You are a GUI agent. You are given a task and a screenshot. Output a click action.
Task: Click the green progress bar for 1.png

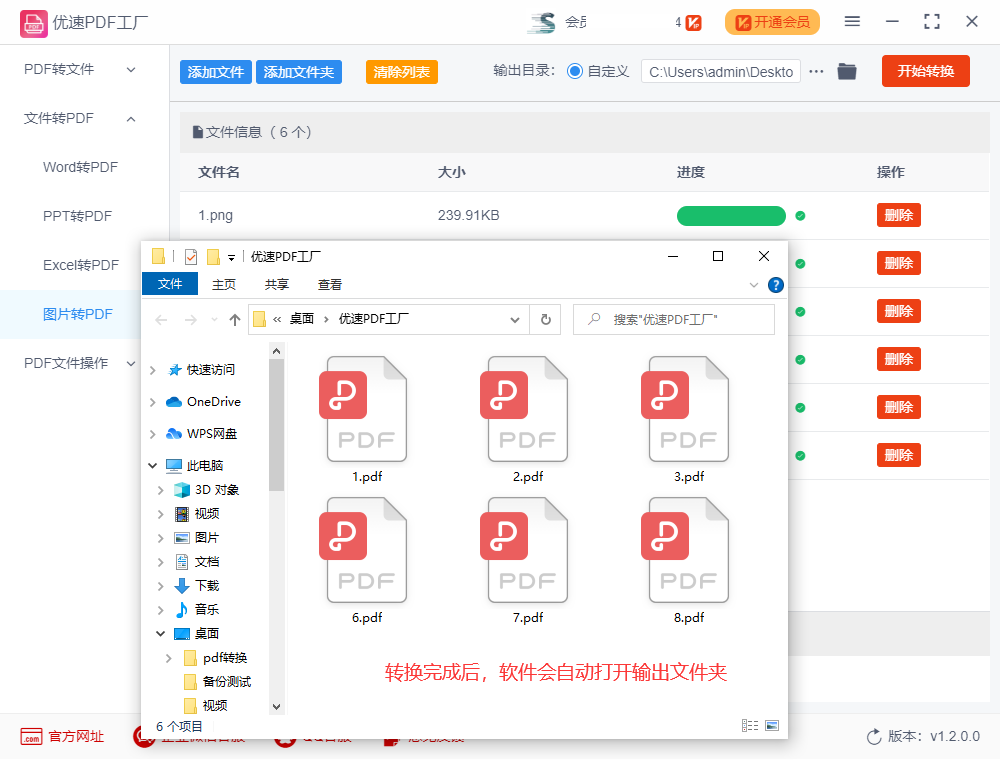[731, 215]
